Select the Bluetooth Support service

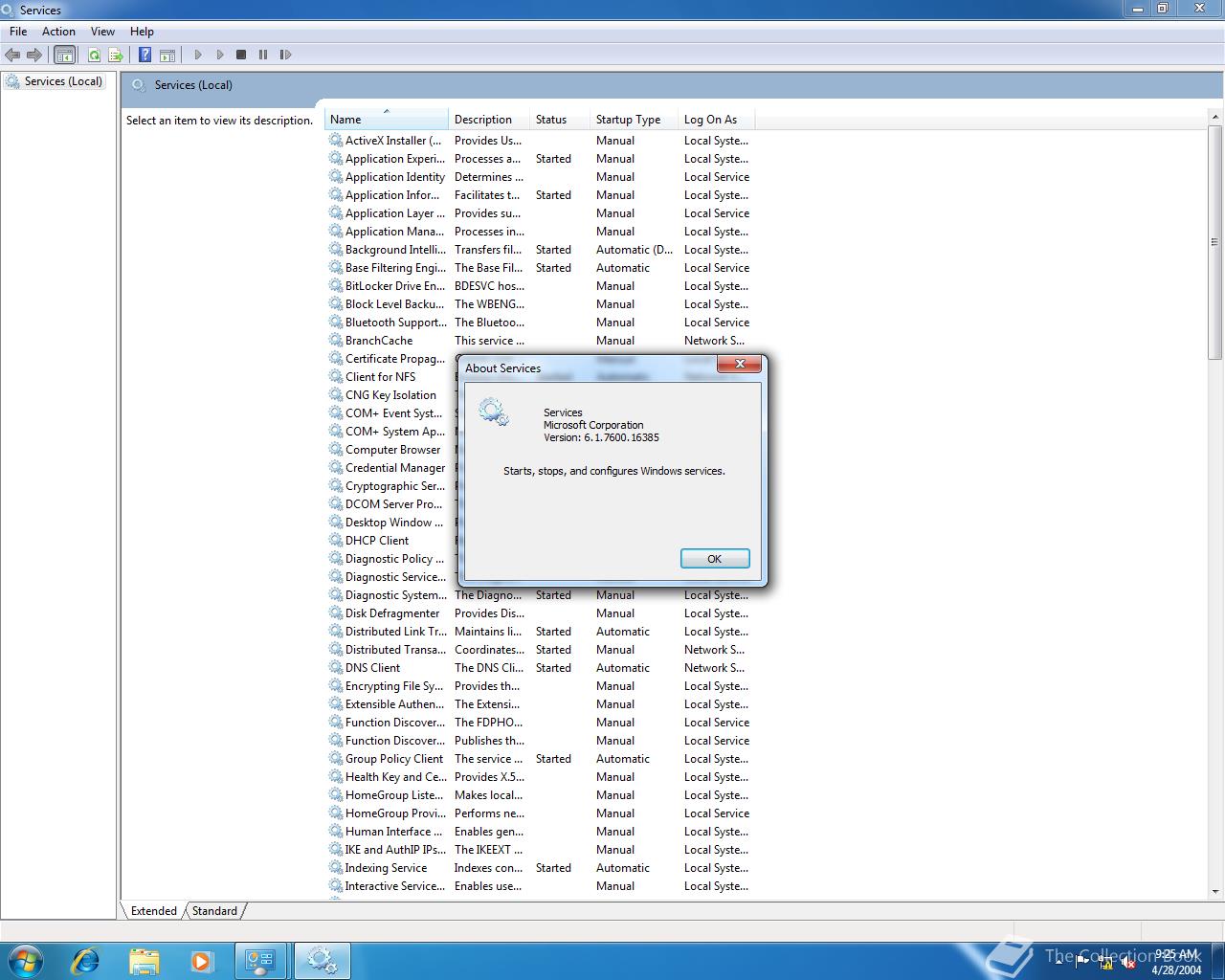[540, 322]
